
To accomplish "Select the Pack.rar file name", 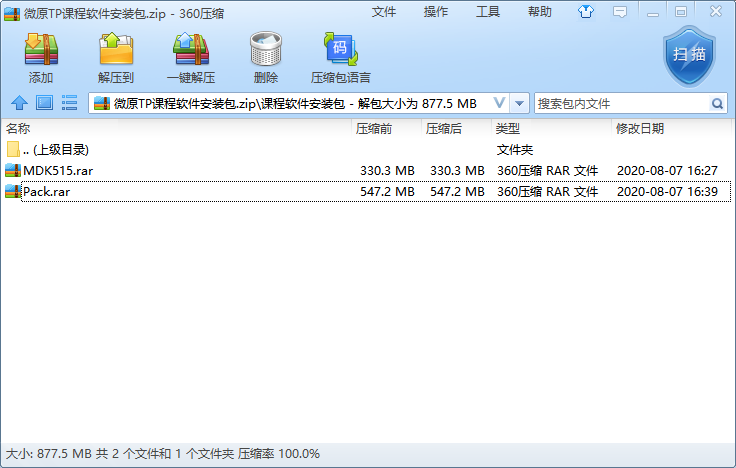I will pos(46,192).
